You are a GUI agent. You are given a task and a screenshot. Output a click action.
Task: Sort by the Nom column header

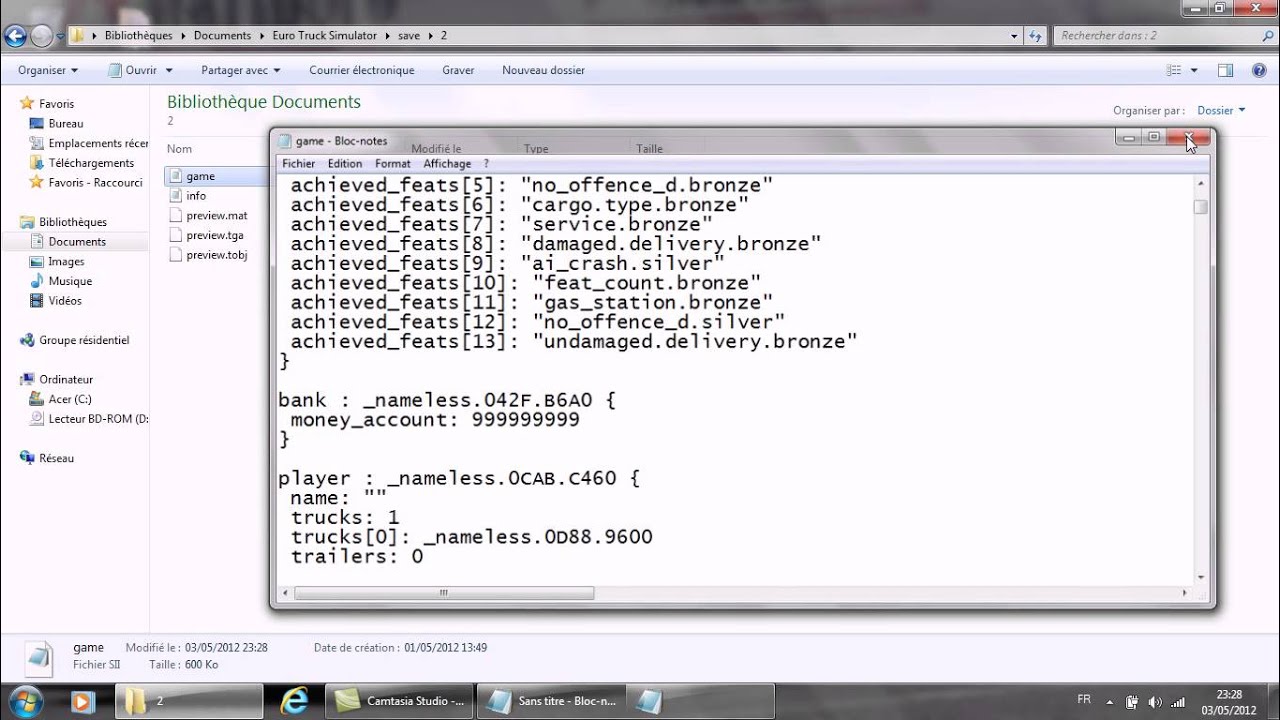tap(179, 148)
